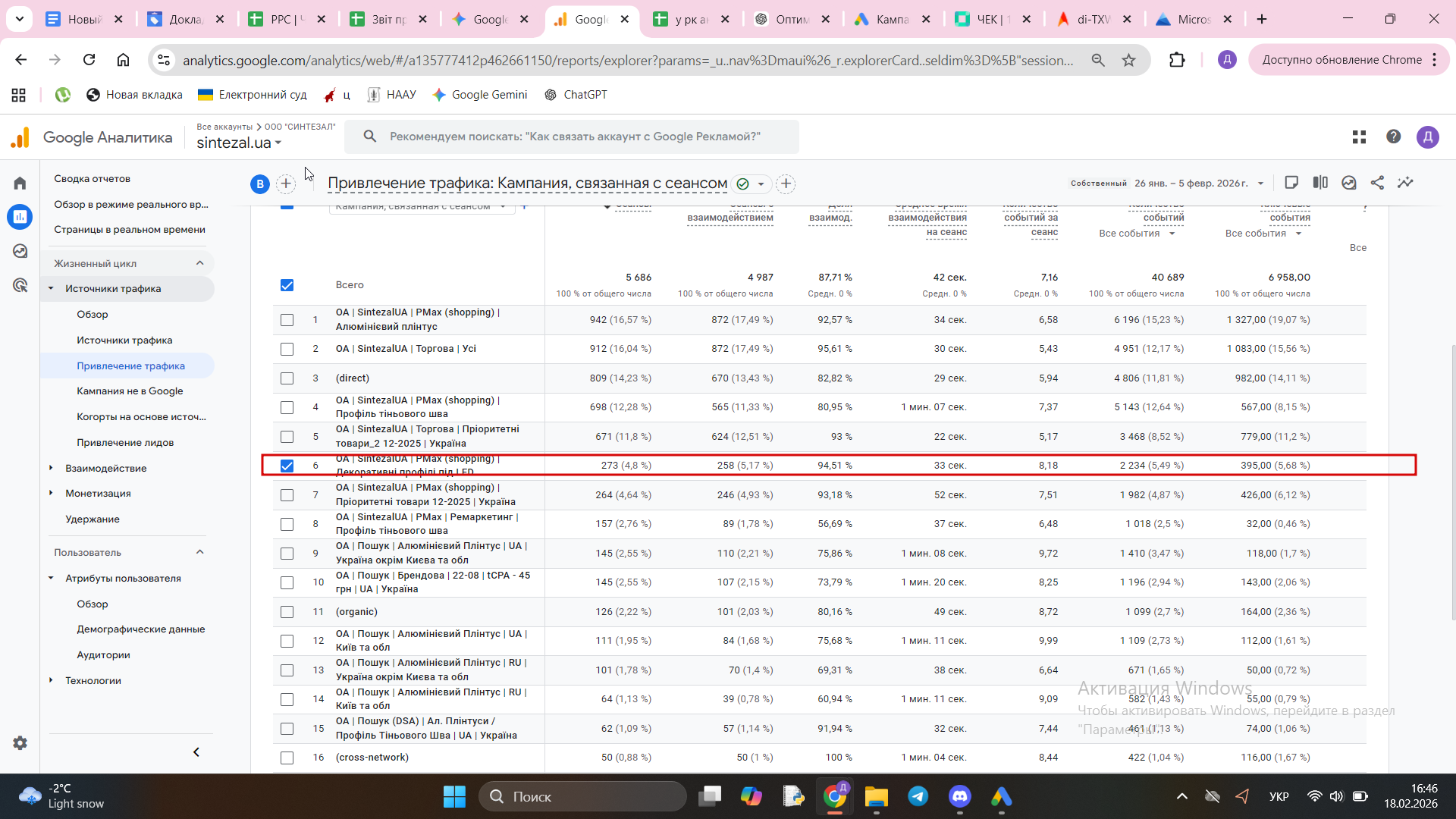Open the Share report icon
Image resolution: width=1456 pixels, height=819 pixels.
point(1377,183)
